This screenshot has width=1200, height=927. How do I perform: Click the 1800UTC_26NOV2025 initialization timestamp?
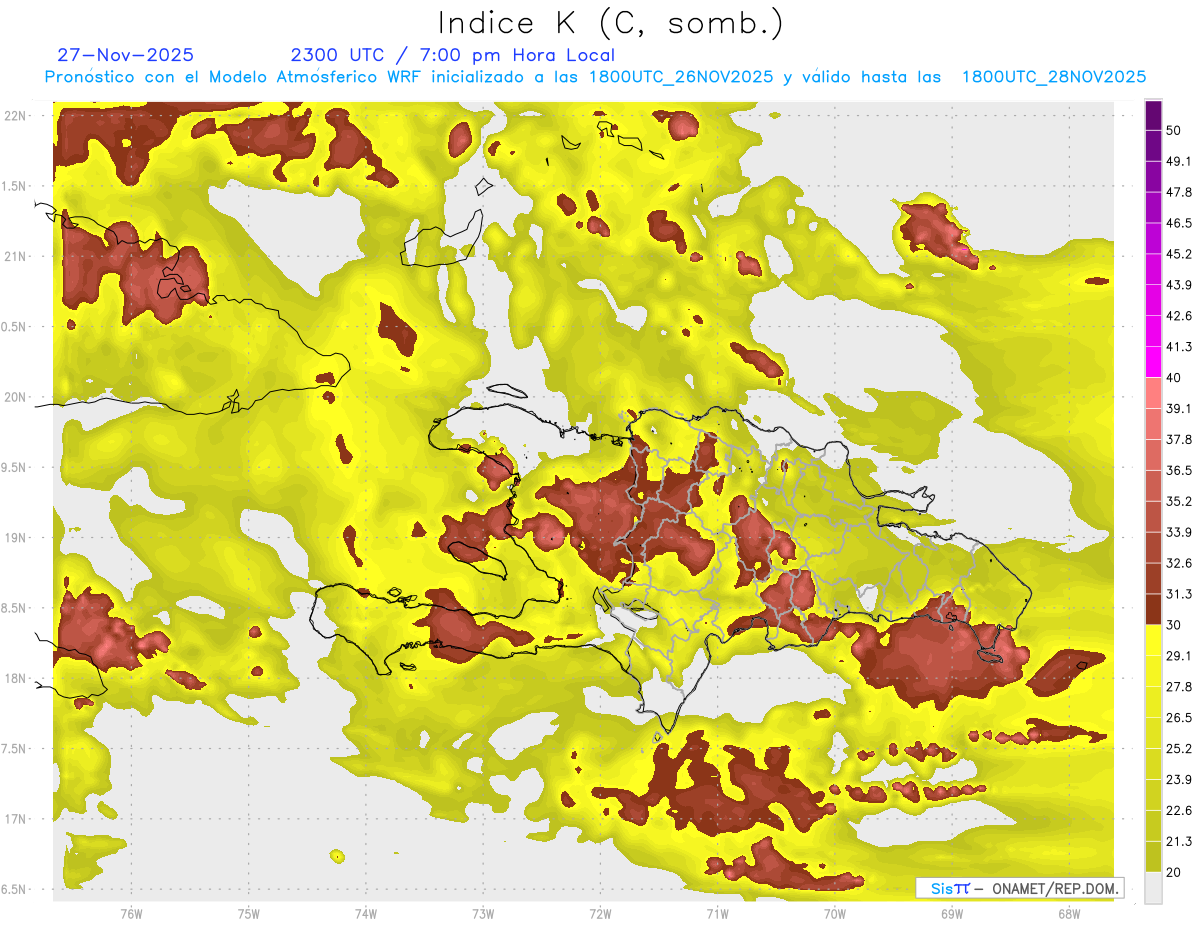click(x=681, y=77)
